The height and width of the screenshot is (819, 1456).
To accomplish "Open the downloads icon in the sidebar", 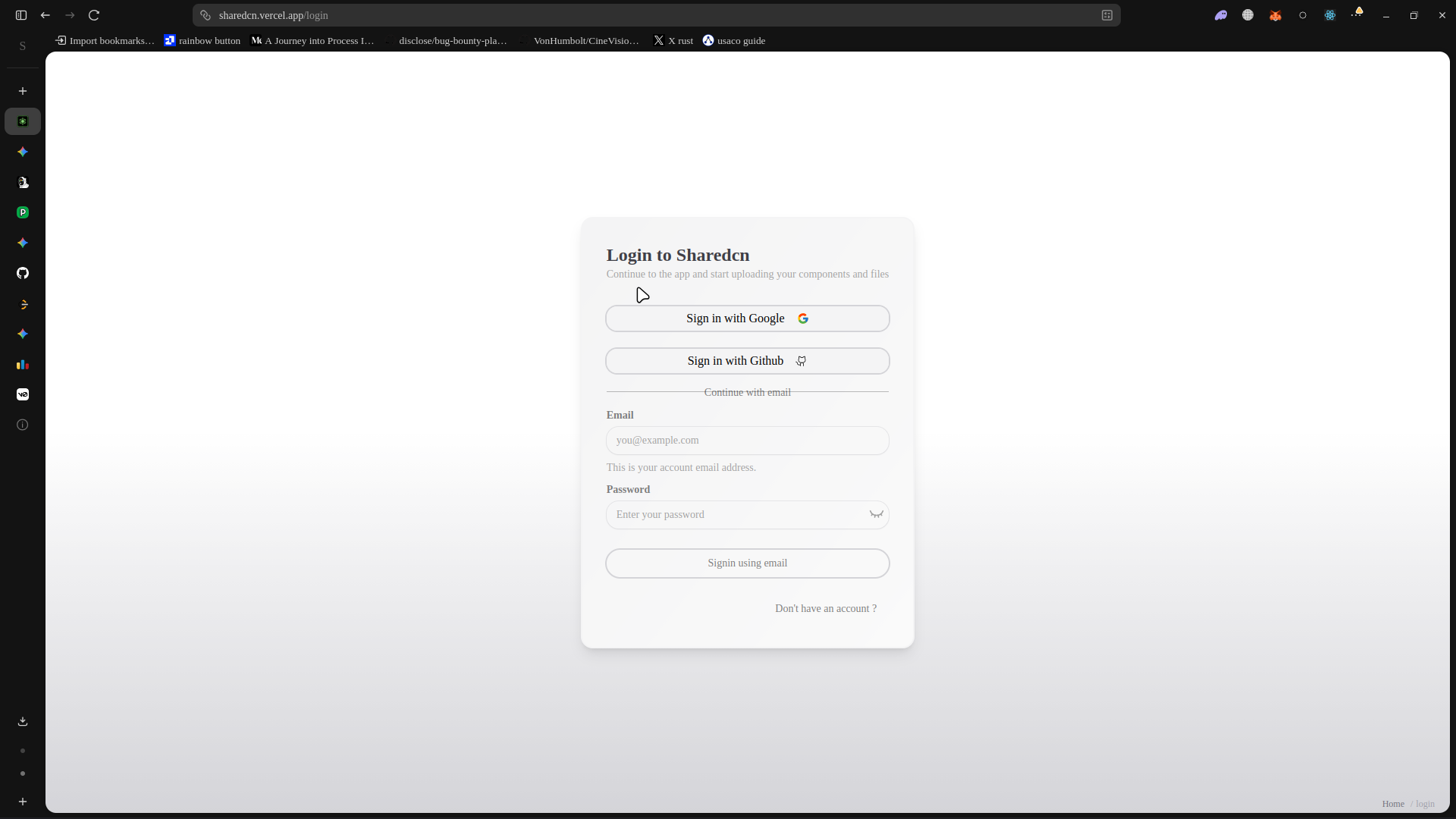I will (23, 720).
